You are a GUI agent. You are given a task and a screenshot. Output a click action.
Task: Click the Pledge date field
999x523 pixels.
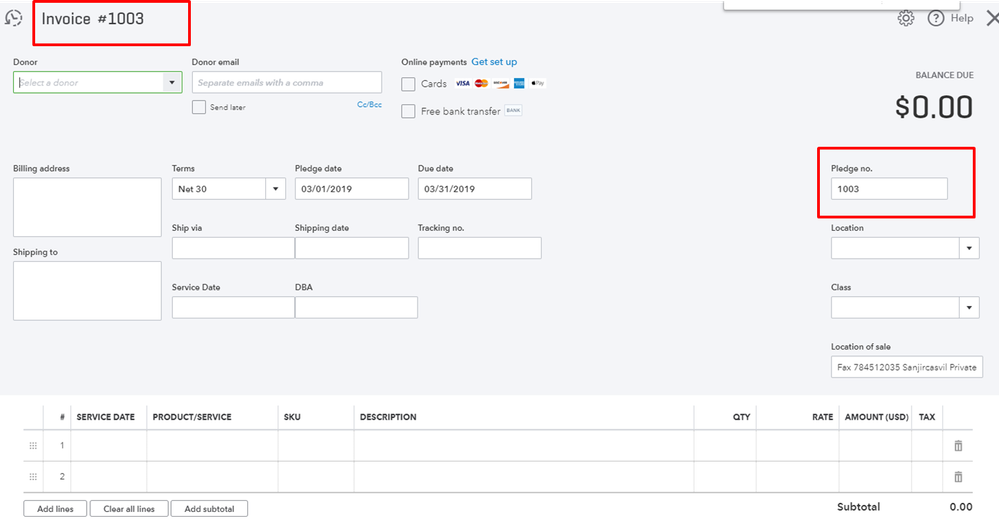coord(352,189)
